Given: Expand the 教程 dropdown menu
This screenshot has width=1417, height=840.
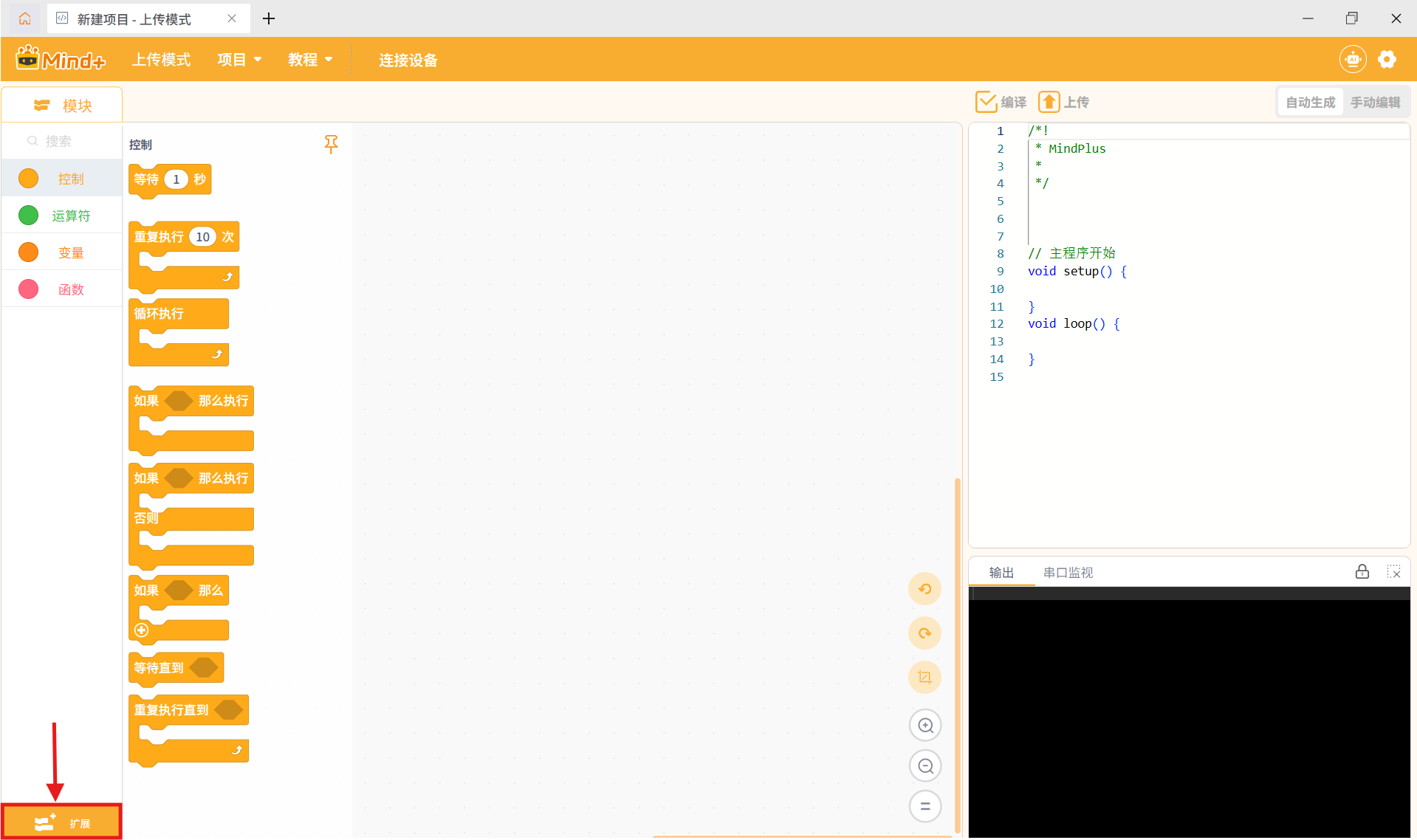Looking at the screenshot, I should coord(310,60).
